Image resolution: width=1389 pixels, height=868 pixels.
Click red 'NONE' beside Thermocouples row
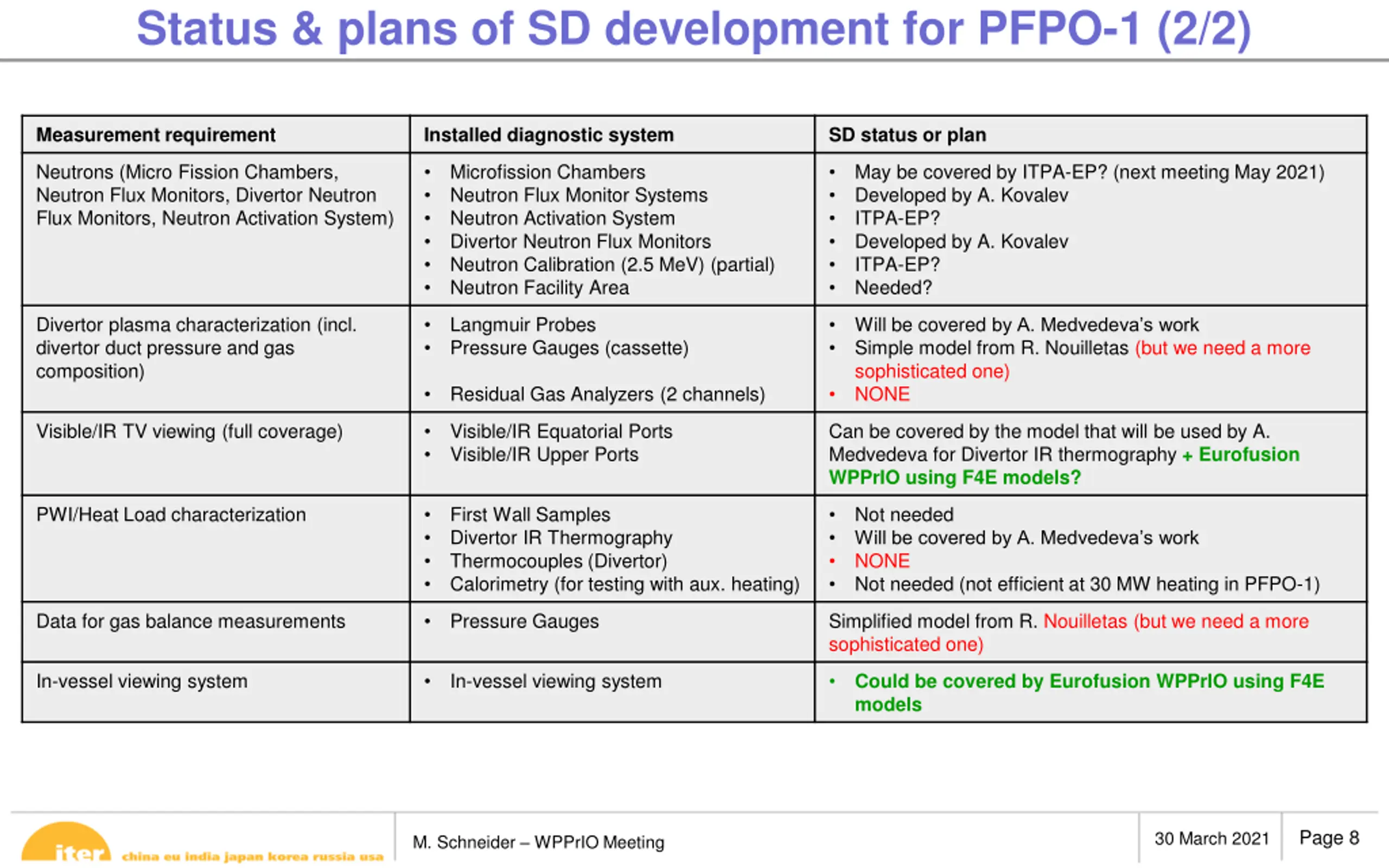point(882,561)
